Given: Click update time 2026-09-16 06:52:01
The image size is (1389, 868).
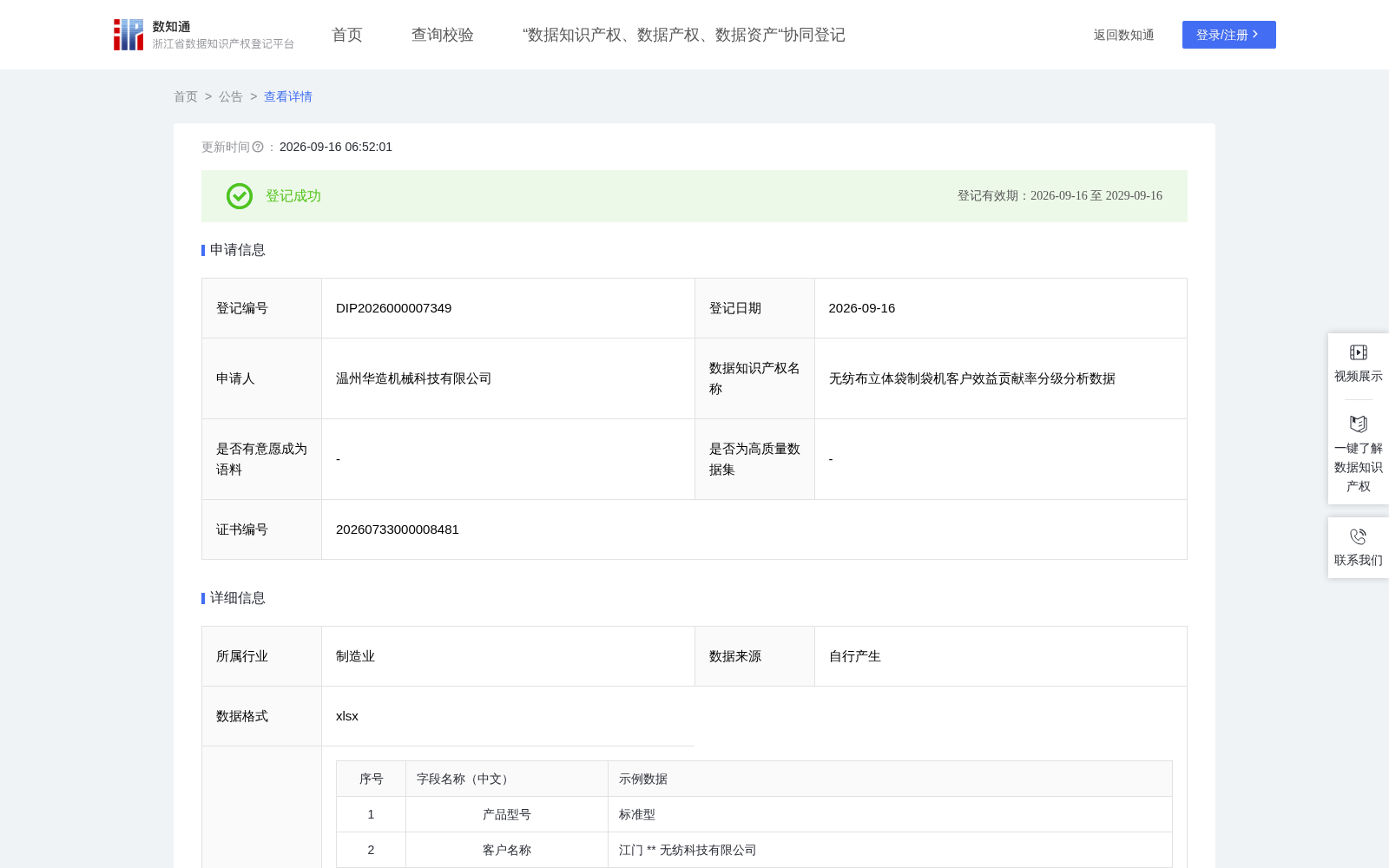Looking at the screenshot, I should [x=336, y=147].
